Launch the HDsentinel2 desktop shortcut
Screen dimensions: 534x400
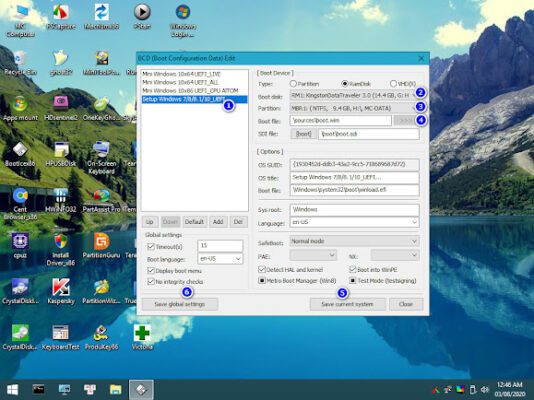61,109
